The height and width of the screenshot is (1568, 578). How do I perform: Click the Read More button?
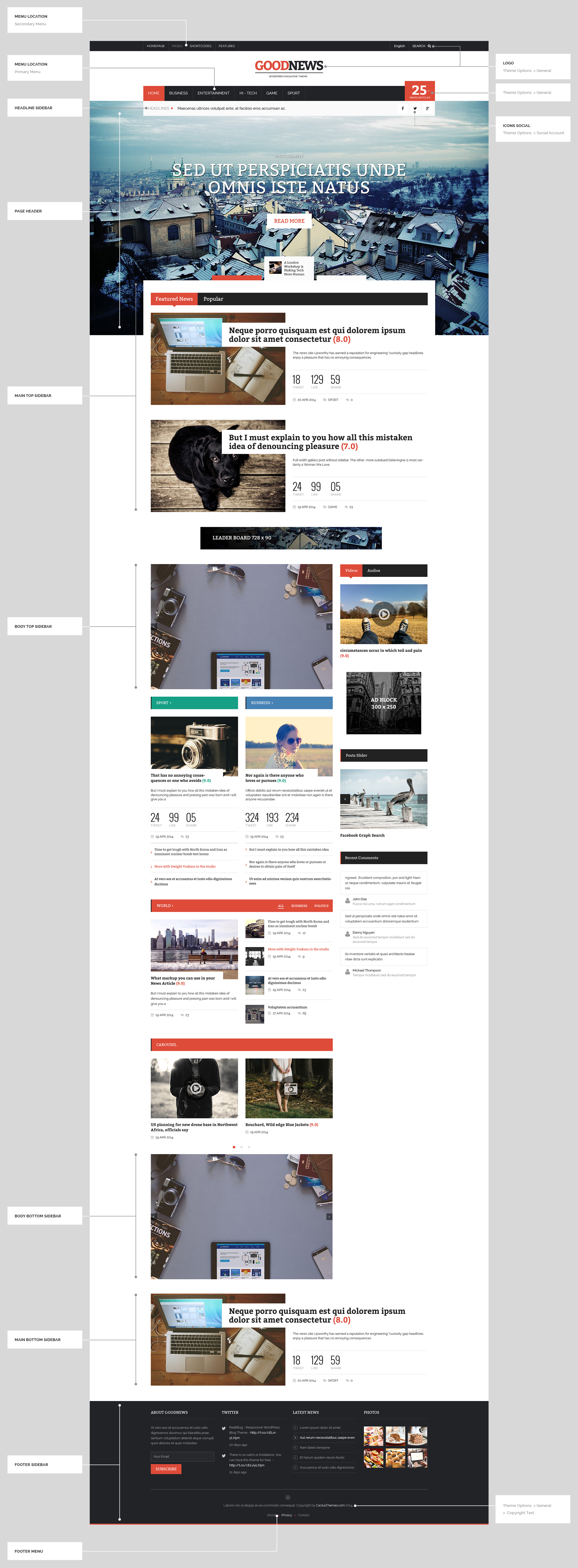pyautogui.click(x=289, y=221)
